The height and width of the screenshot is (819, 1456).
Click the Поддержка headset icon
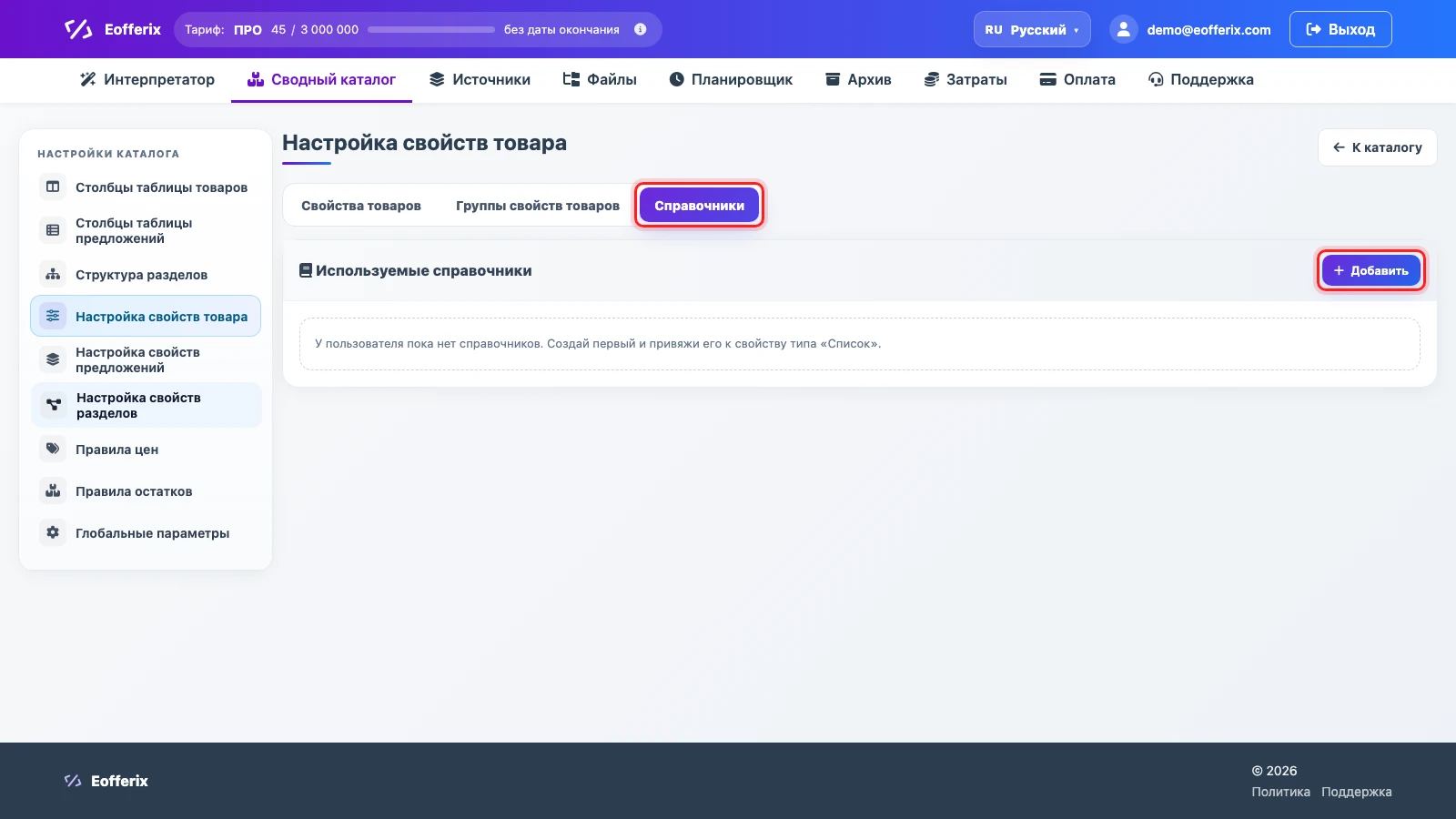tap(1156, 79)
